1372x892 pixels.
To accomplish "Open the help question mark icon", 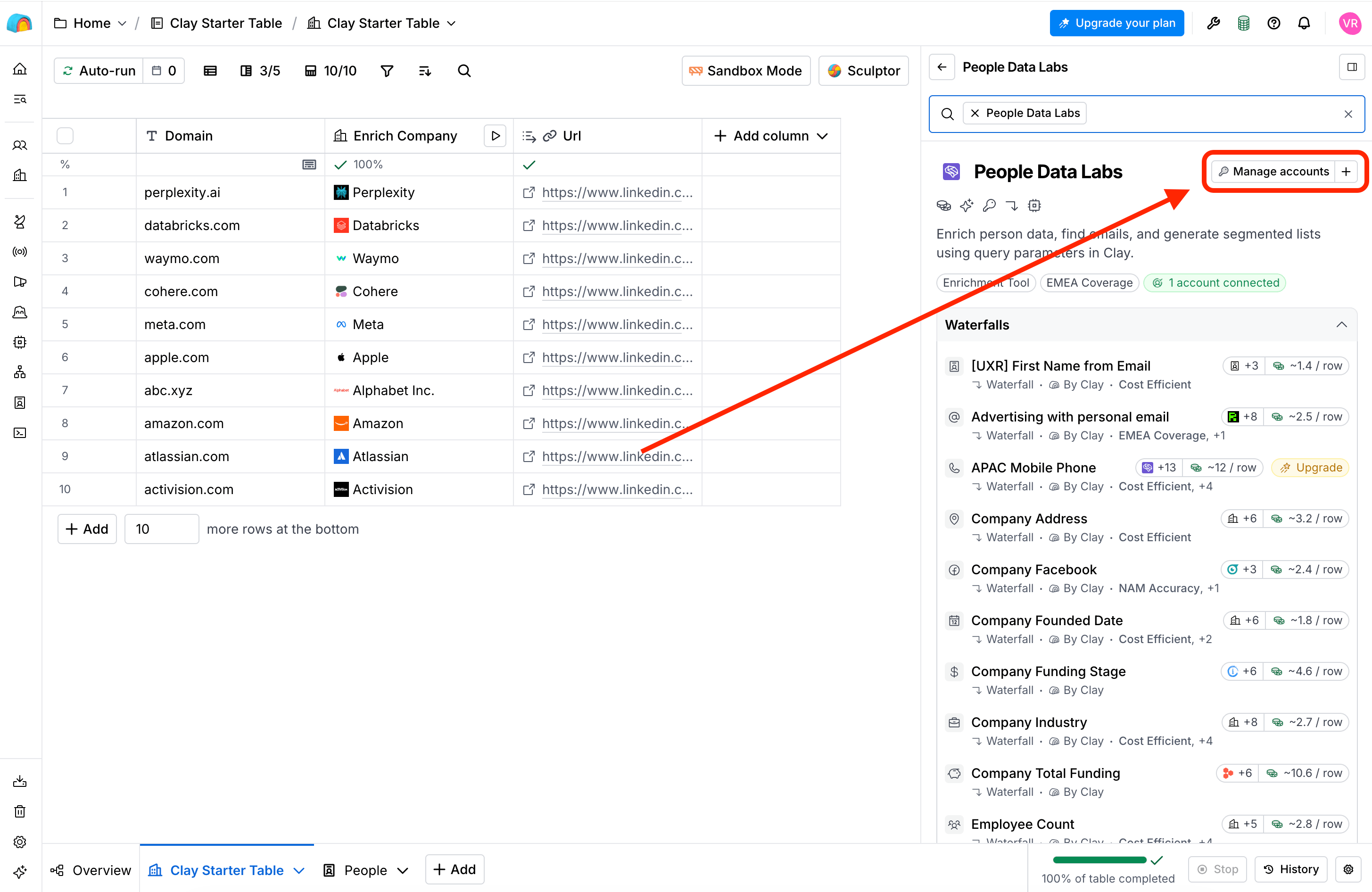I will [1274, 23].
